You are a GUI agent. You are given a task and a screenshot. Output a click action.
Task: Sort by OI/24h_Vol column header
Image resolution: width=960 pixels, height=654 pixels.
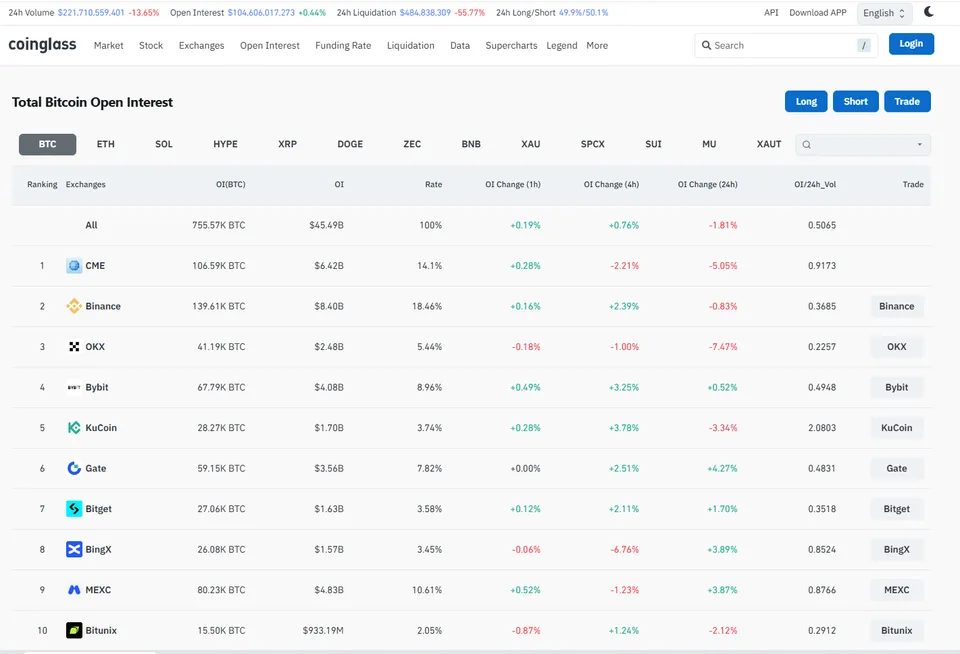[815, 184]
